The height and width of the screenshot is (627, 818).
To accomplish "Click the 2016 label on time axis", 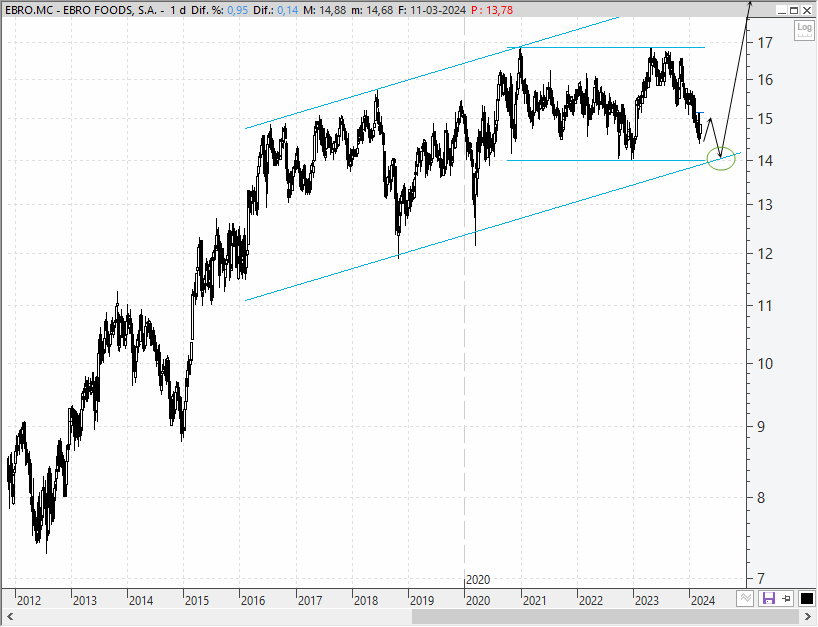I will 253,600.
